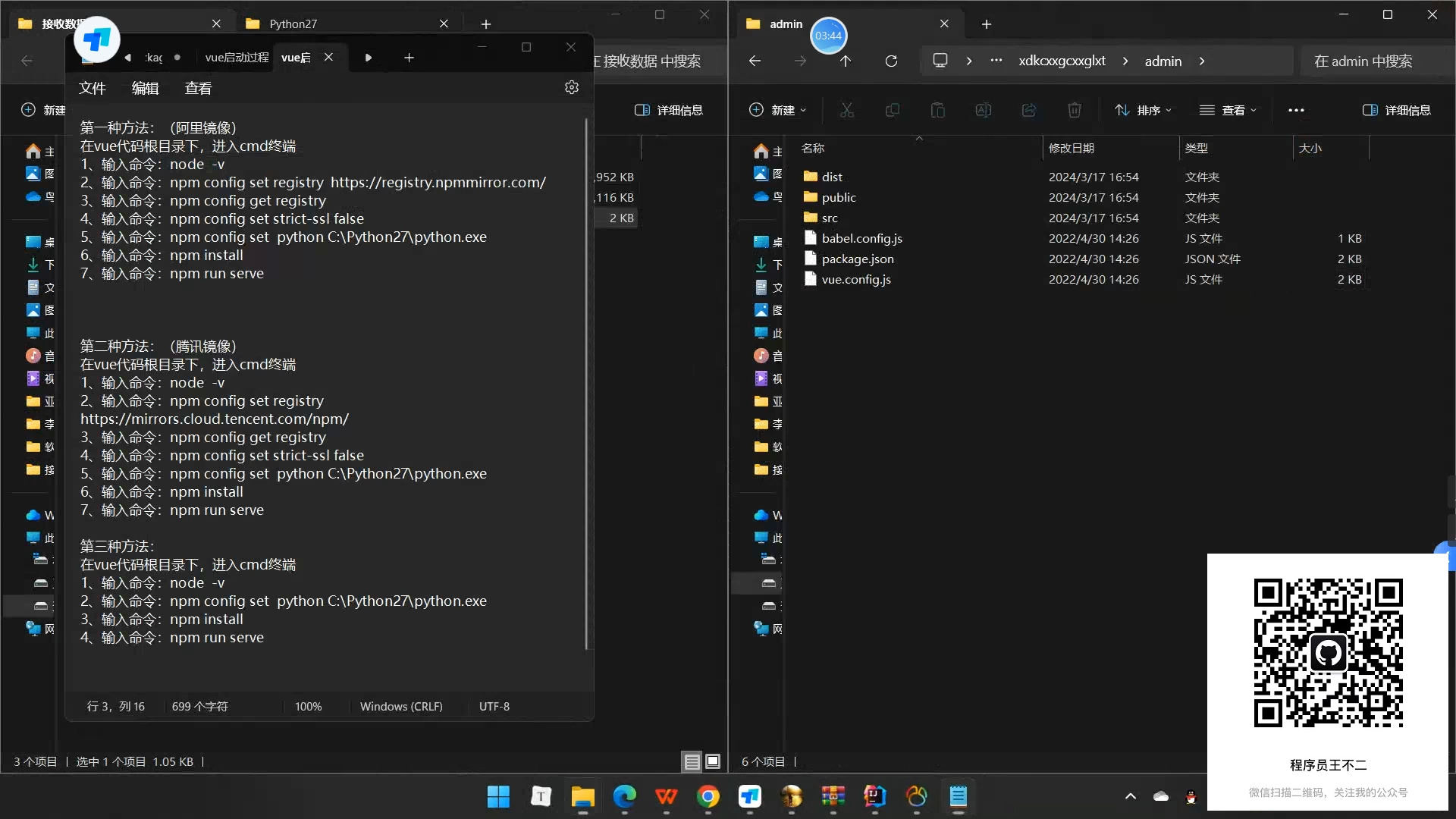This screenshot has height=819, width=1456.
Task: Click UTF-8 encoding indicator
Action: (x=494, y=706)
